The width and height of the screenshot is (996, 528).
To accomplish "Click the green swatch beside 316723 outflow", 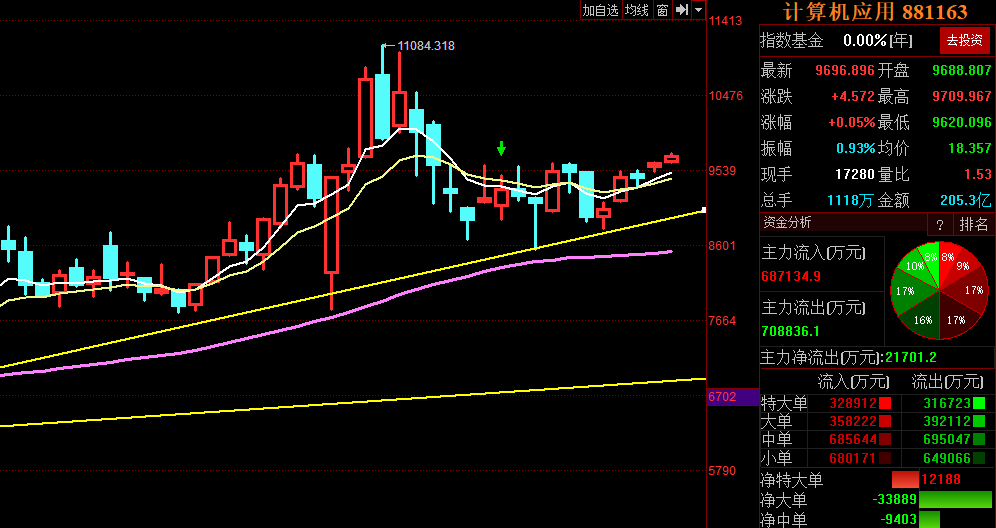I will (x=979, y=403).
